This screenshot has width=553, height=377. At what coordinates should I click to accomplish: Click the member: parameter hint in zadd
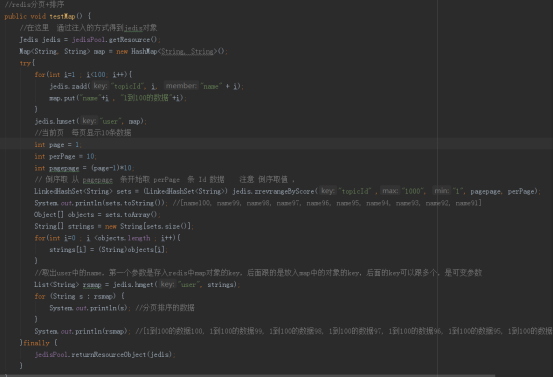pos(181,86)
